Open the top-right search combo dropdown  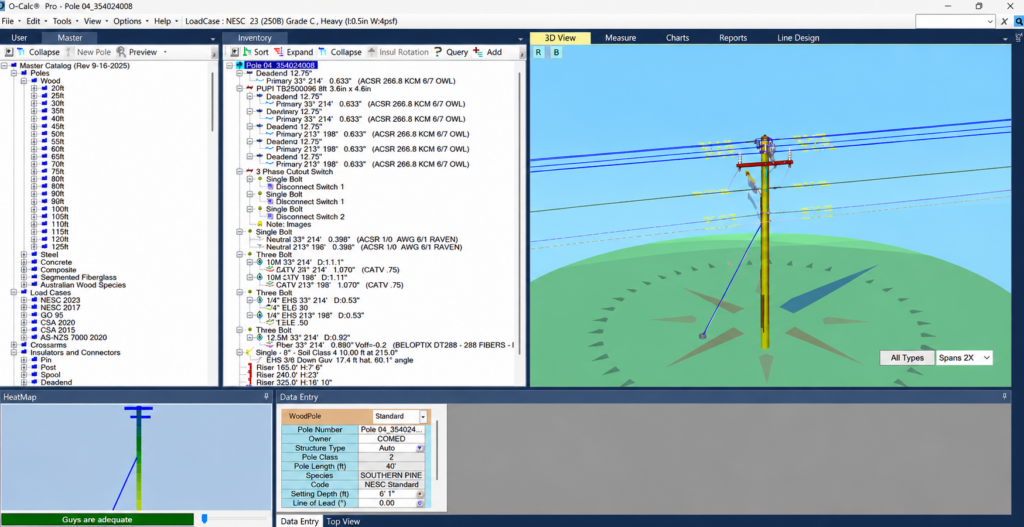[990, 22]
